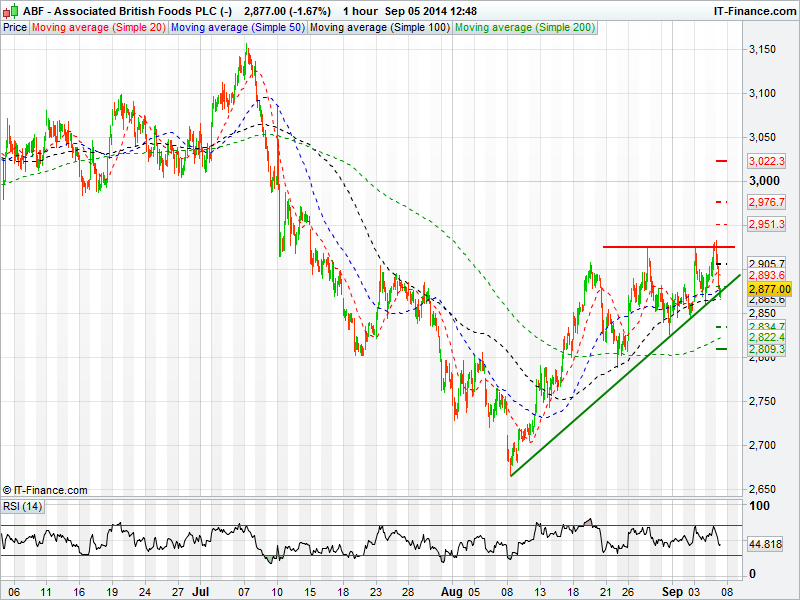The width and height of the screenshot is (800, 600).
Task: Click the IT-Finance.com link at top right
Action: click(x=752, y=10)
